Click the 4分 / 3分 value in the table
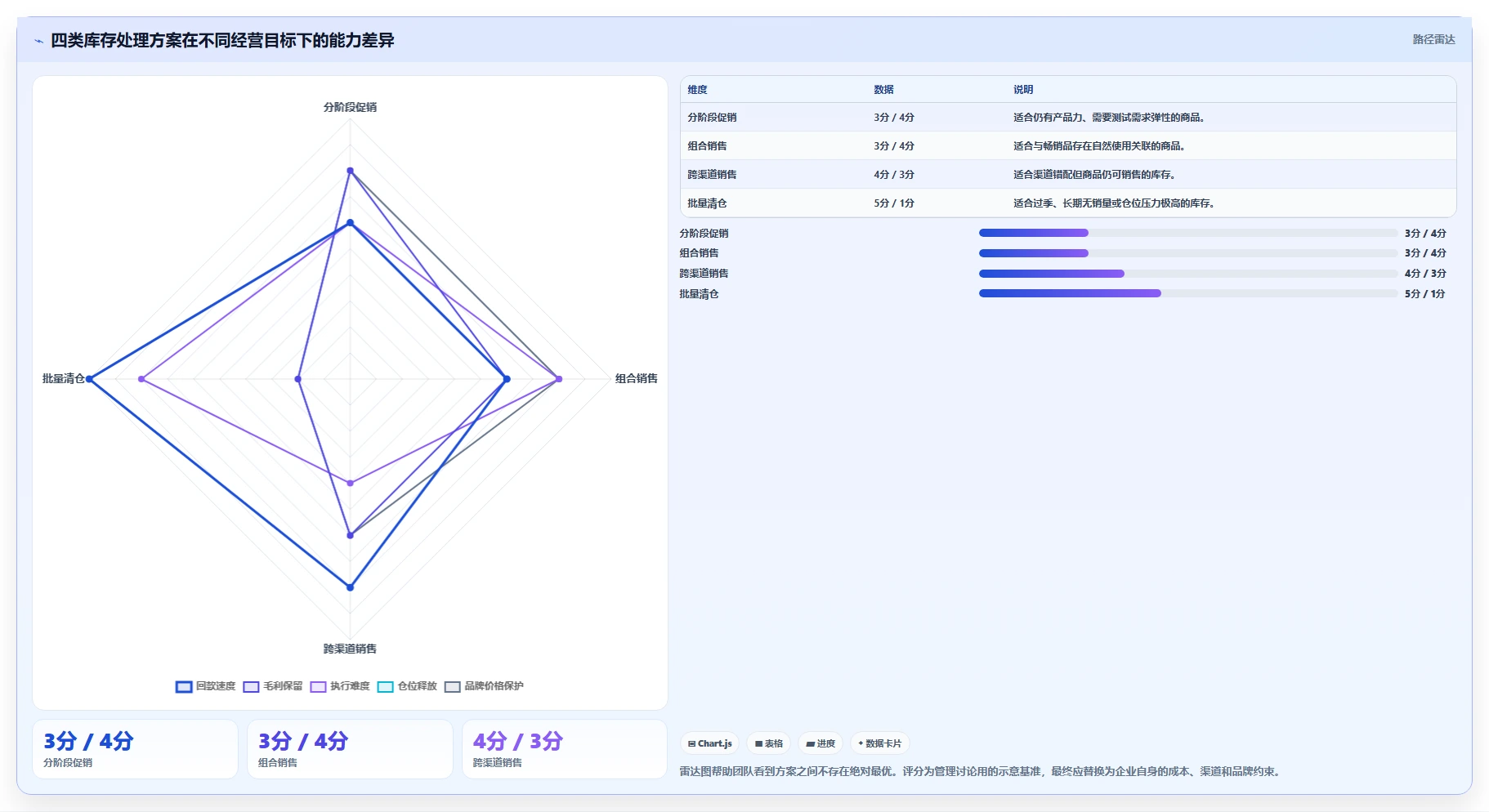Viewport: 1489px width, 812px height. [894, 175]
